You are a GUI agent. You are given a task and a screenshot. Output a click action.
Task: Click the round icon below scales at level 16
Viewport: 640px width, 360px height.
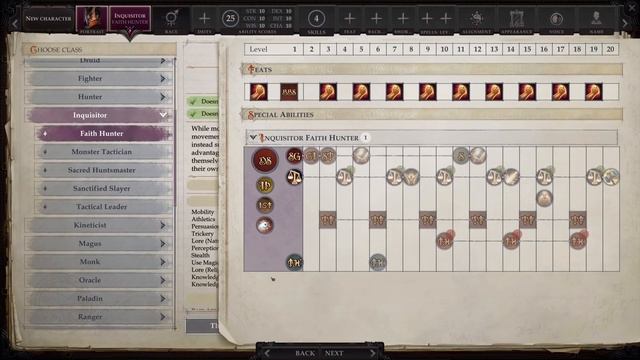pyautogui.click(x=544, y=198)
